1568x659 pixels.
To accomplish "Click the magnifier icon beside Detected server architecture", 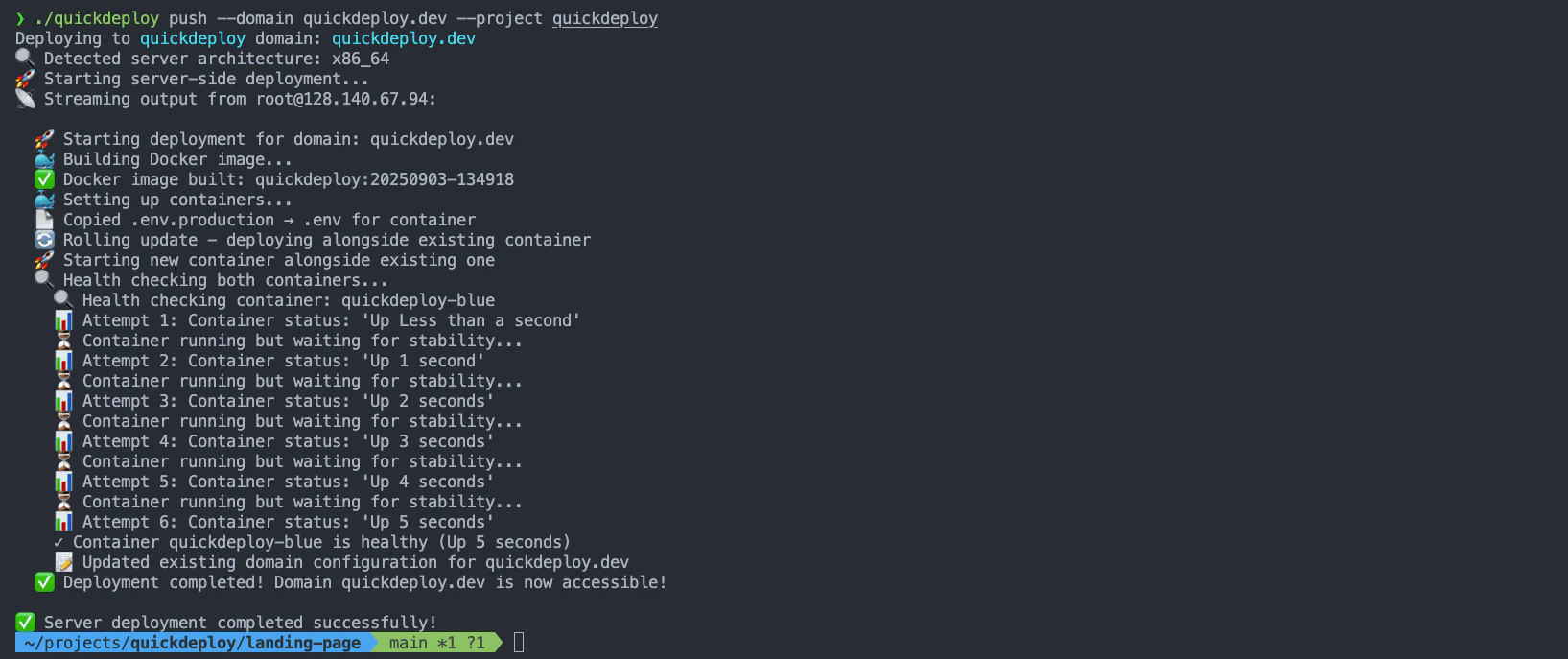I will point(25,59).
